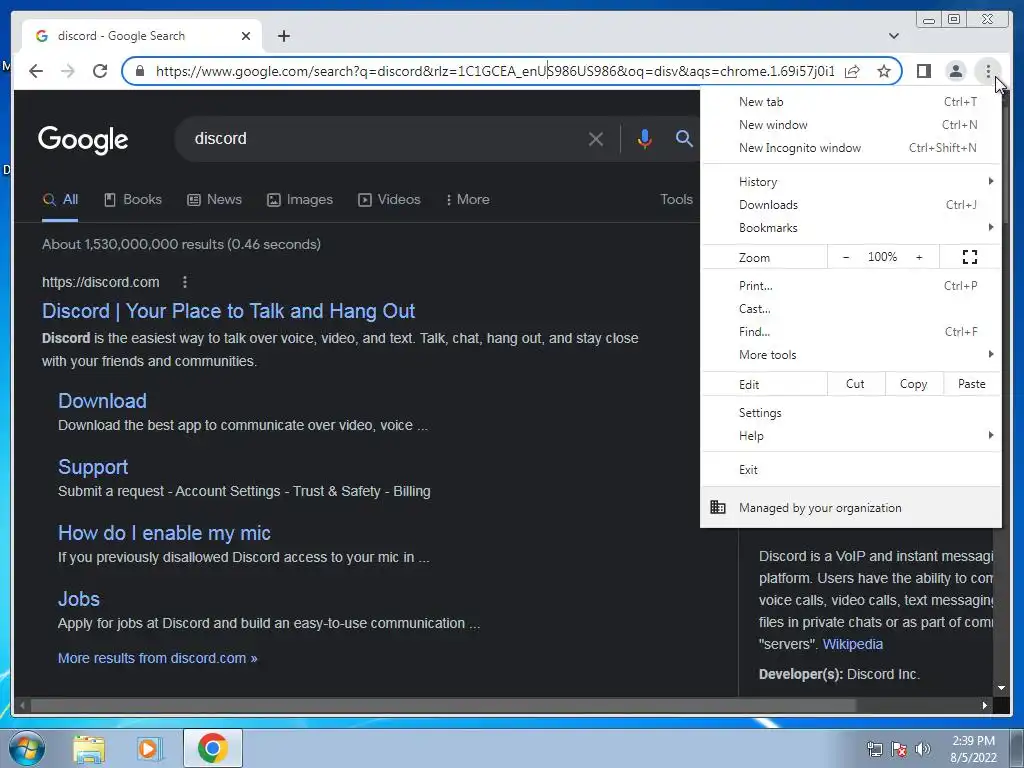Click the Chrome taskbar icon
Viewport: 1024px width, 768px height.
(213, 748)
